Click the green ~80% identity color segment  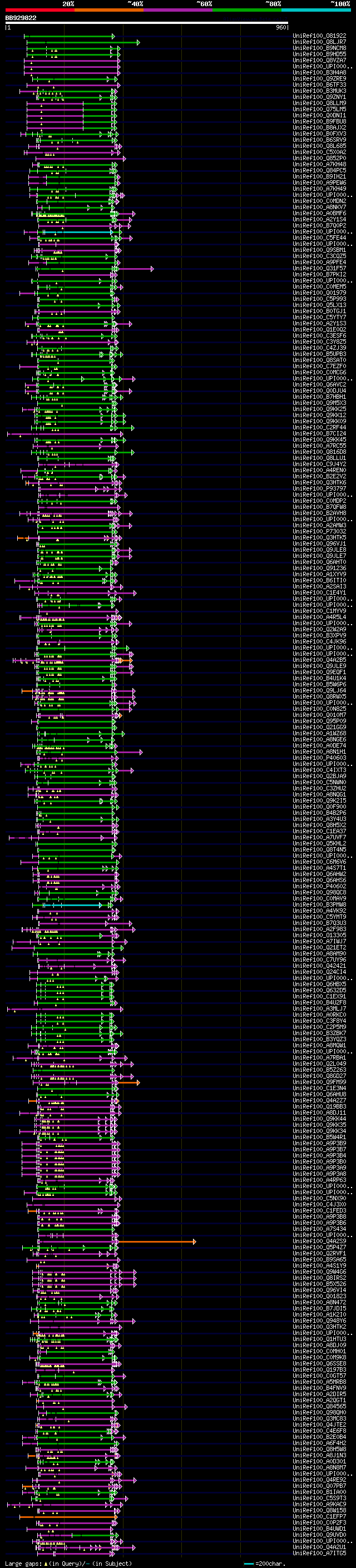(x=247, y=10)
